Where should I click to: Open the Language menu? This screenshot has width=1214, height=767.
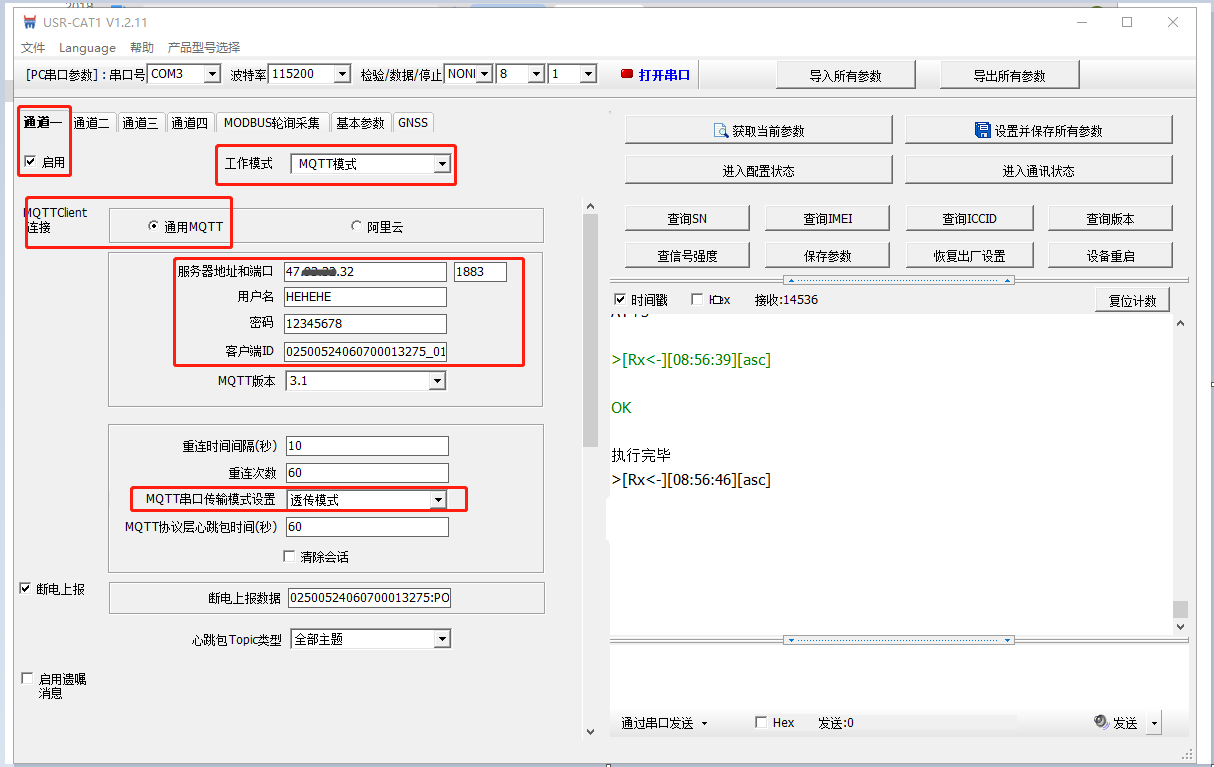point(87,47)
